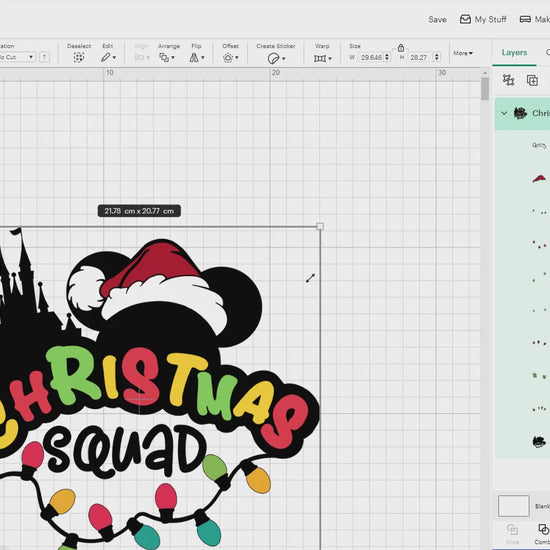Click the Arrange icon
The height and width of the screenshot is (550, 550).
(x=164, y=57)
